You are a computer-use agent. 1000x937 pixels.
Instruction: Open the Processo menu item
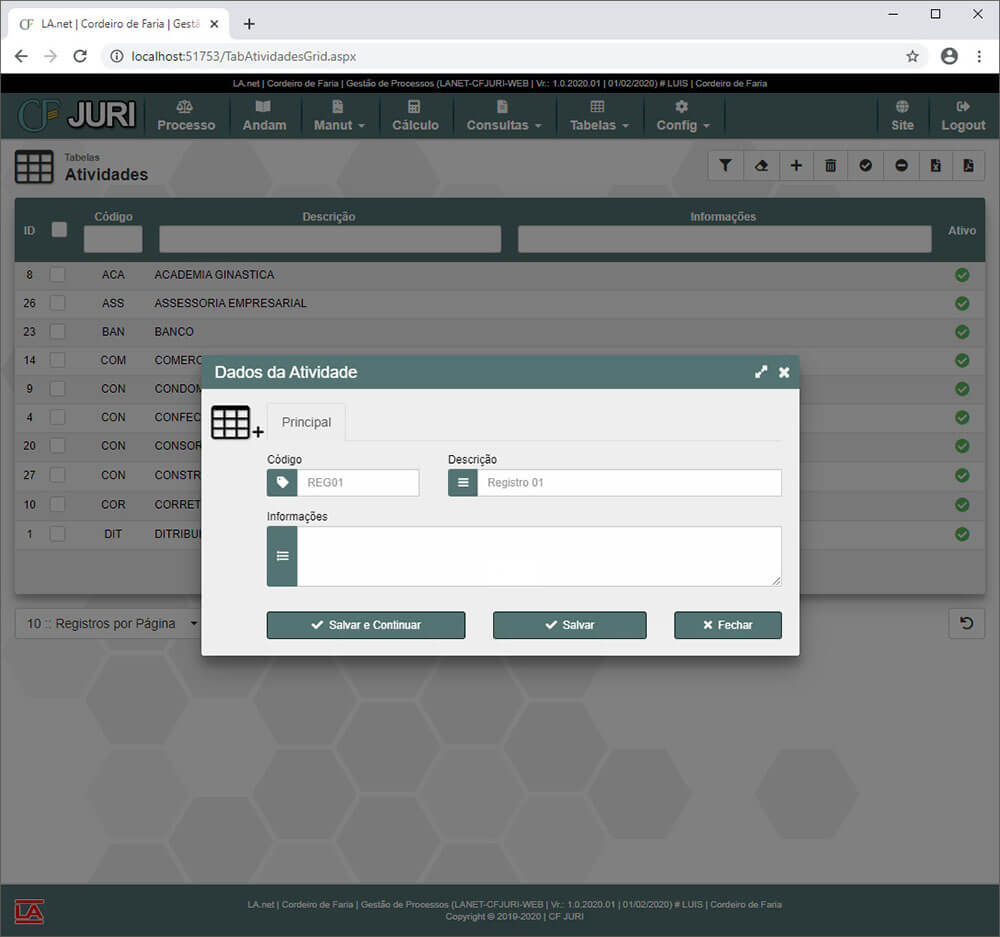tap(186, 116)
